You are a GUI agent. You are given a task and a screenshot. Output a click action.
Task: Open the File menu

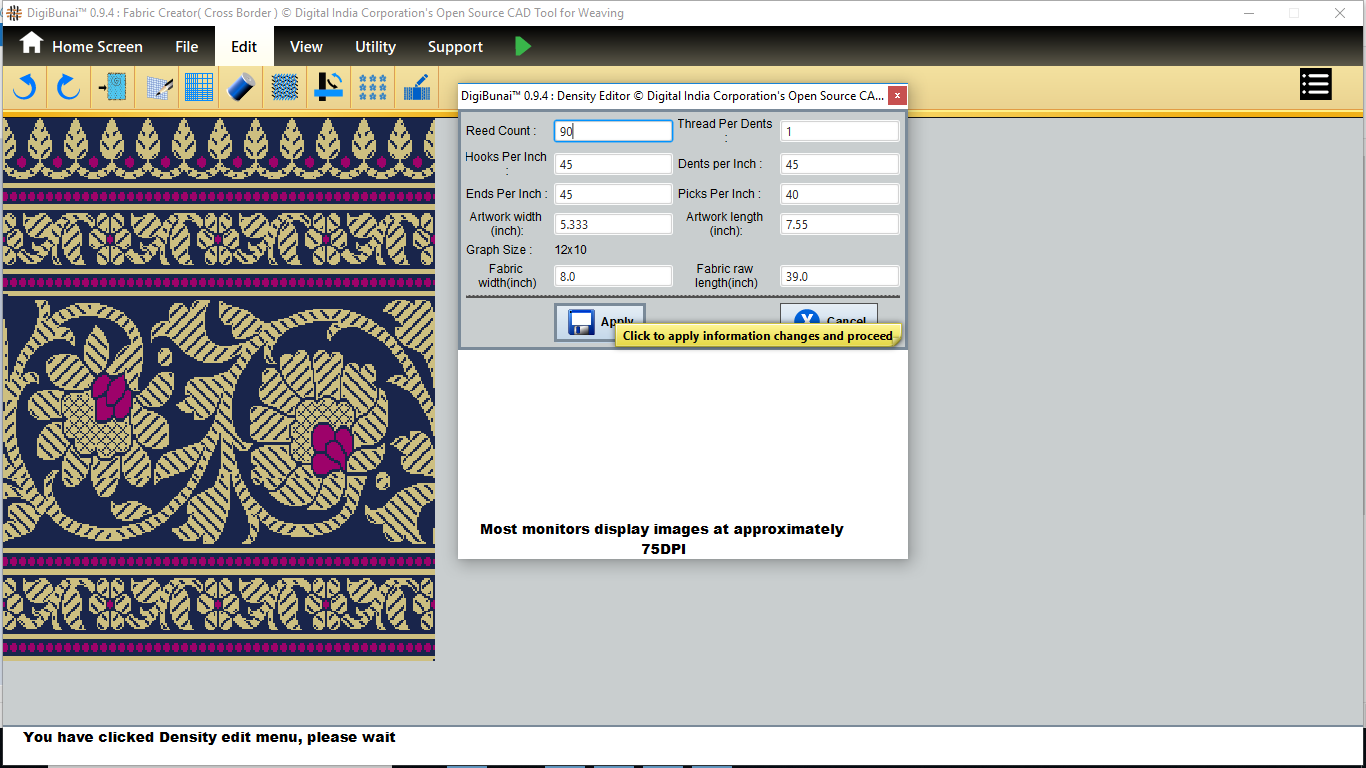click(186, 47)
